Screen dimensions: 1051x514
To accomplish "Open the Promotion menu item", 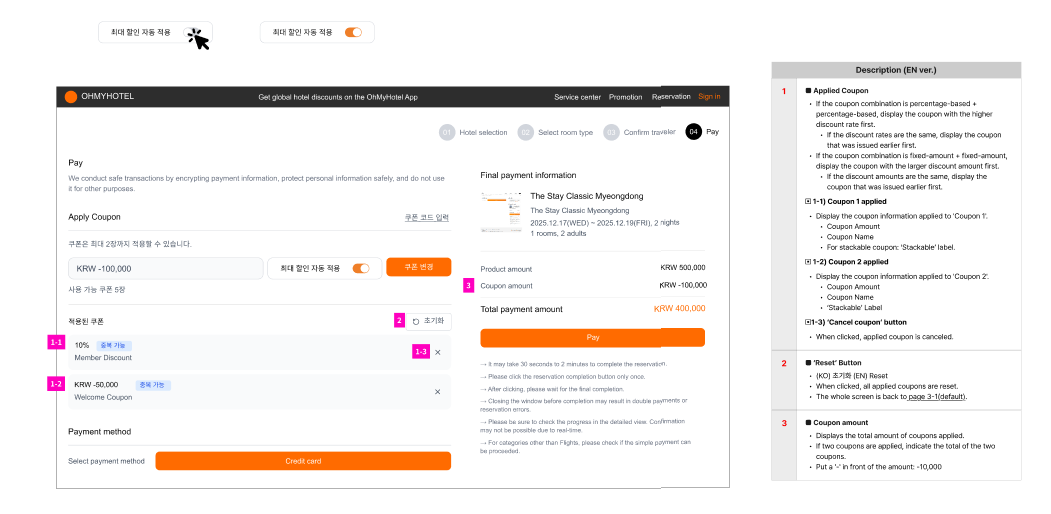I will point(625,97).
